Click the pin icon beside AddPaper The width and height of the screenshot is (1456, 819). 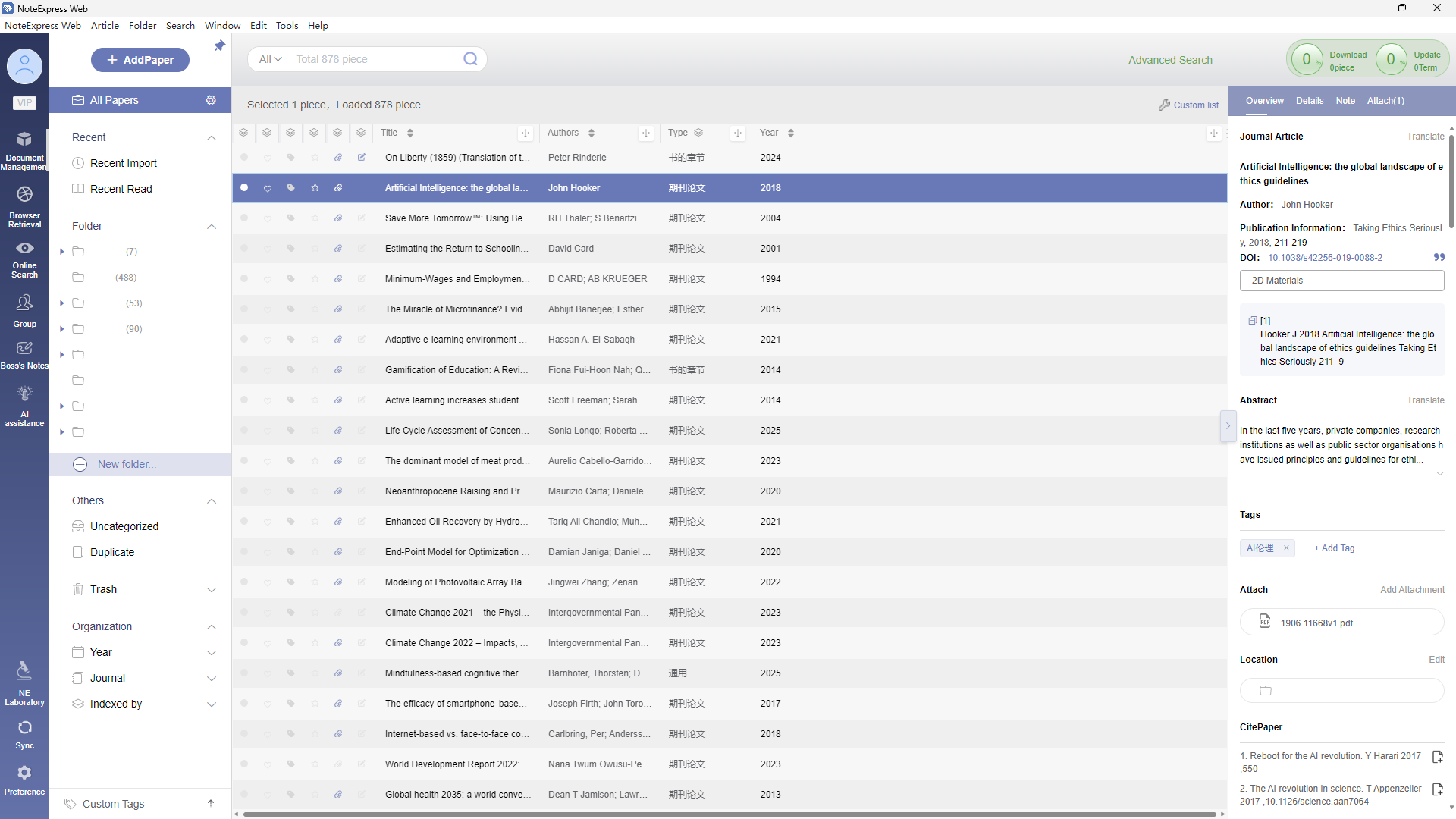tap(219, 46)
